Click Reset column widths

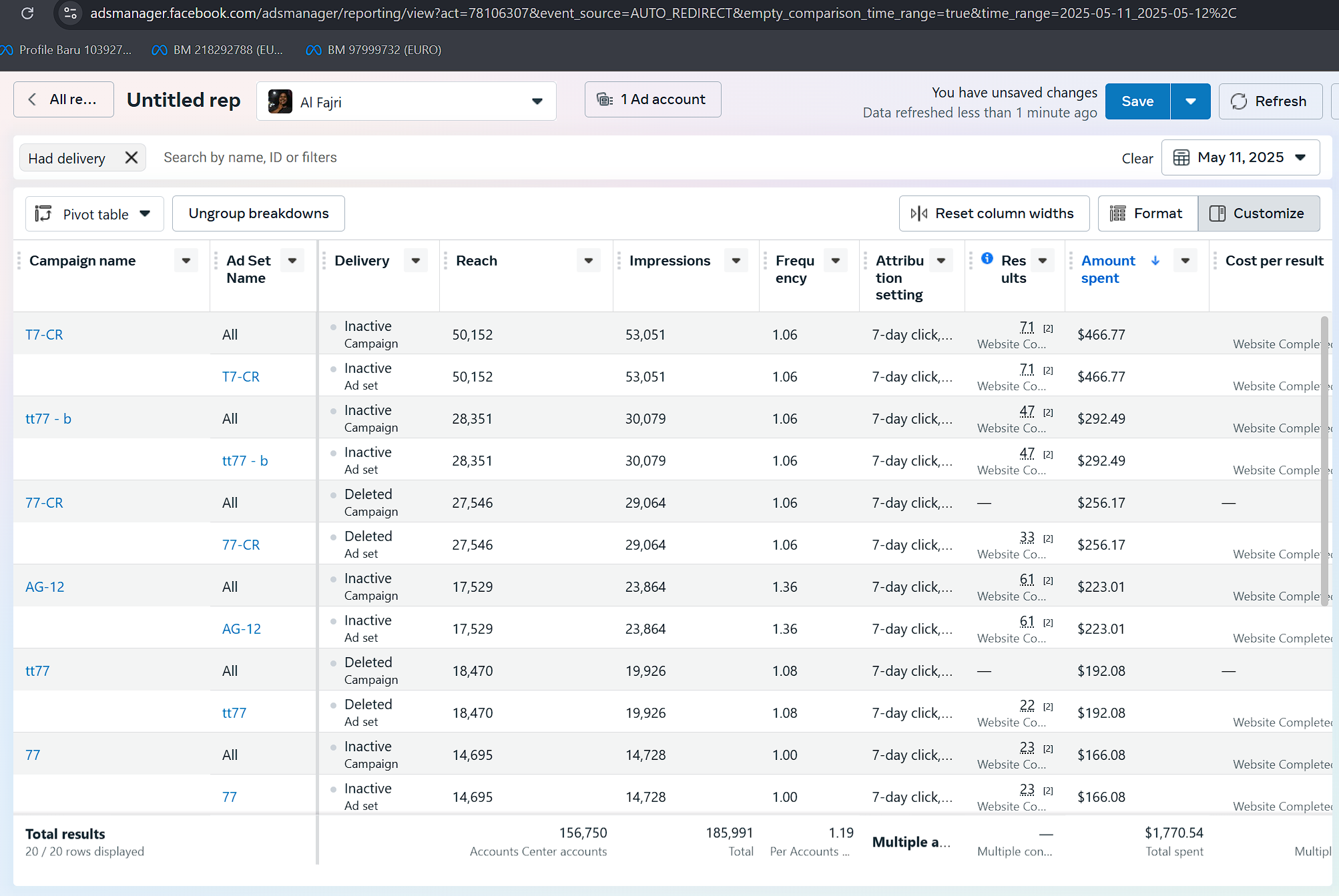tap(993, 213)
